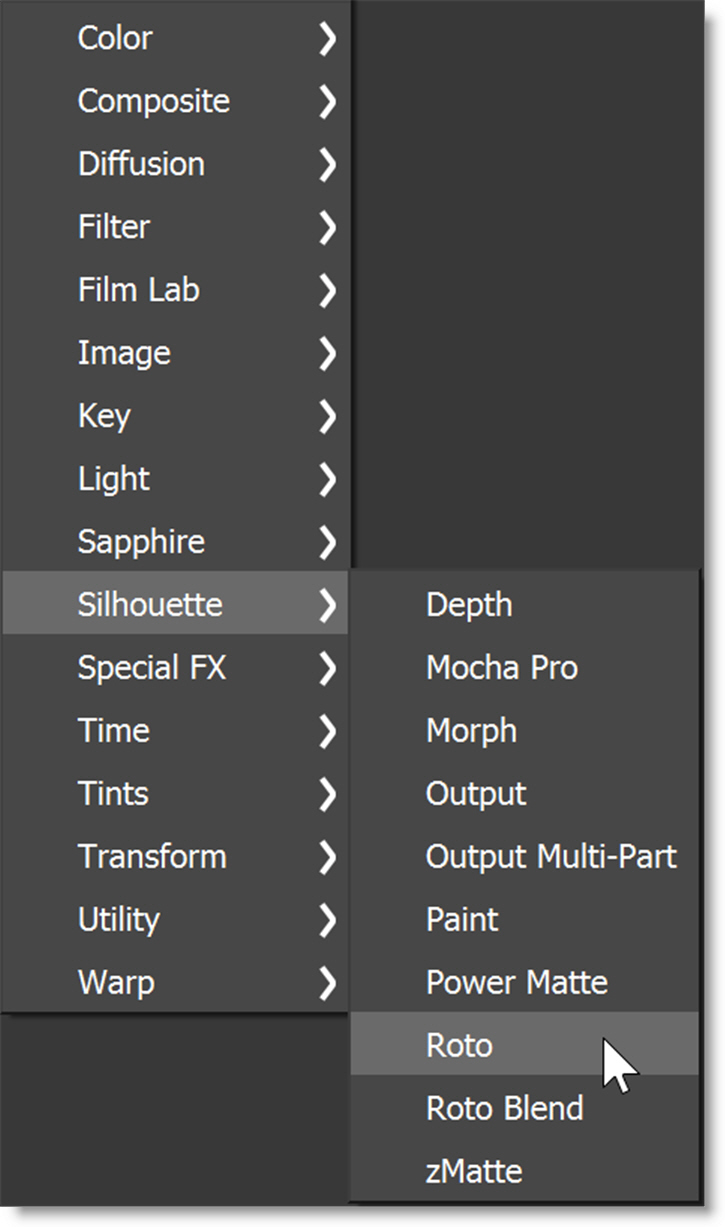Add a Mocha Pro node
Screen dimensions: 725x1227
tap(501, 668)
